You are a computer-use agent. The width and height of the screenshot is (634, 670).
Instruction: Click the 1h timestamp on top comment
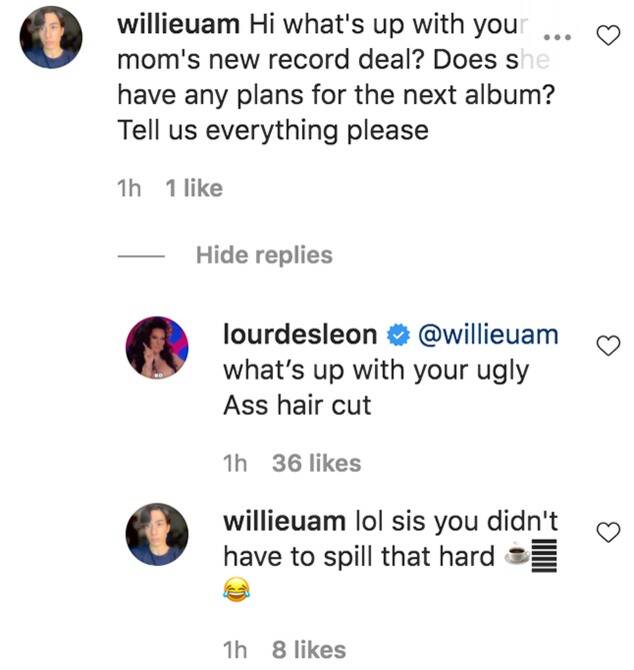tap(129, 188)
